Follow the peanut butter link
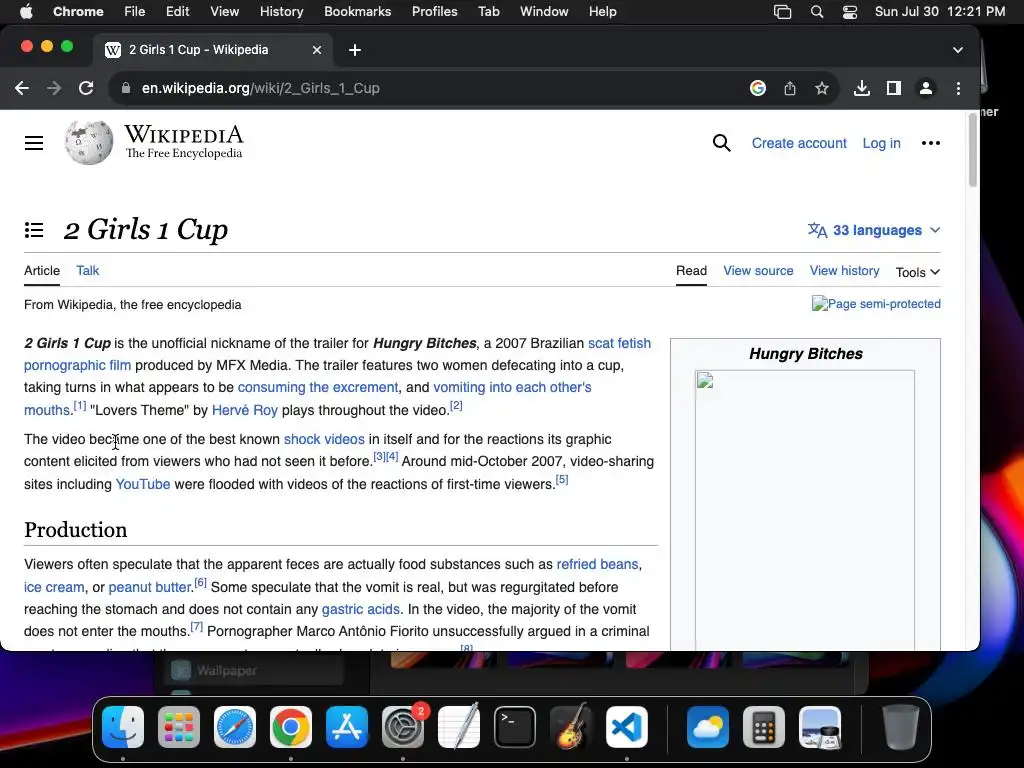1024x768 pixels. (150, 587)
